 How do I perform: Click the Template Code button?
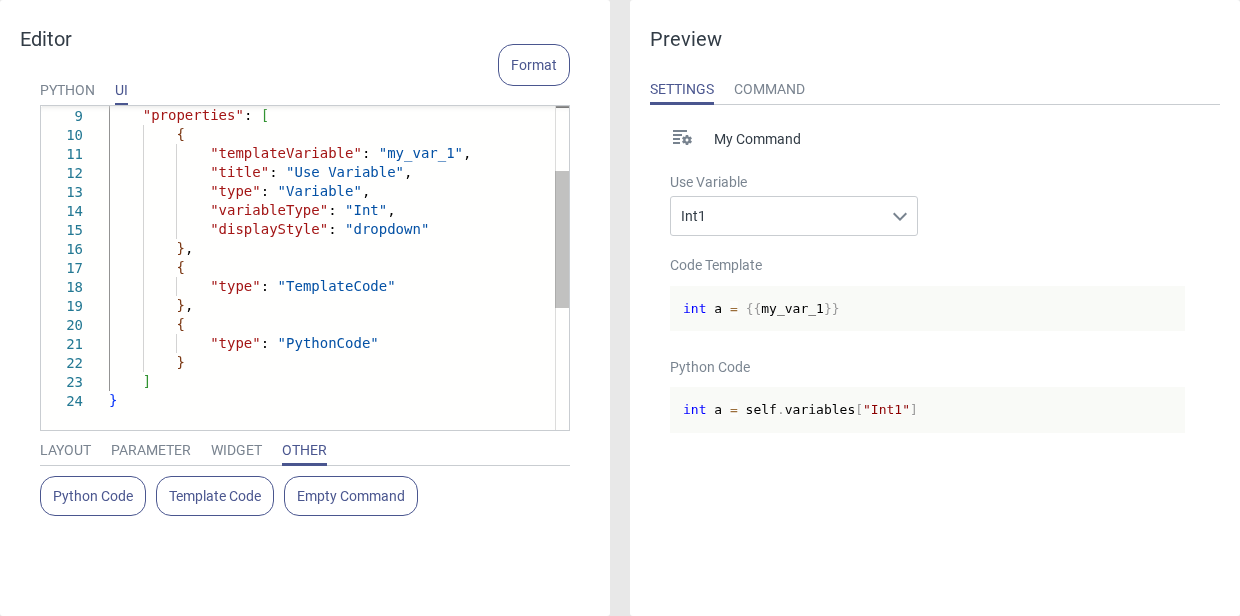(x=215, y=496)
